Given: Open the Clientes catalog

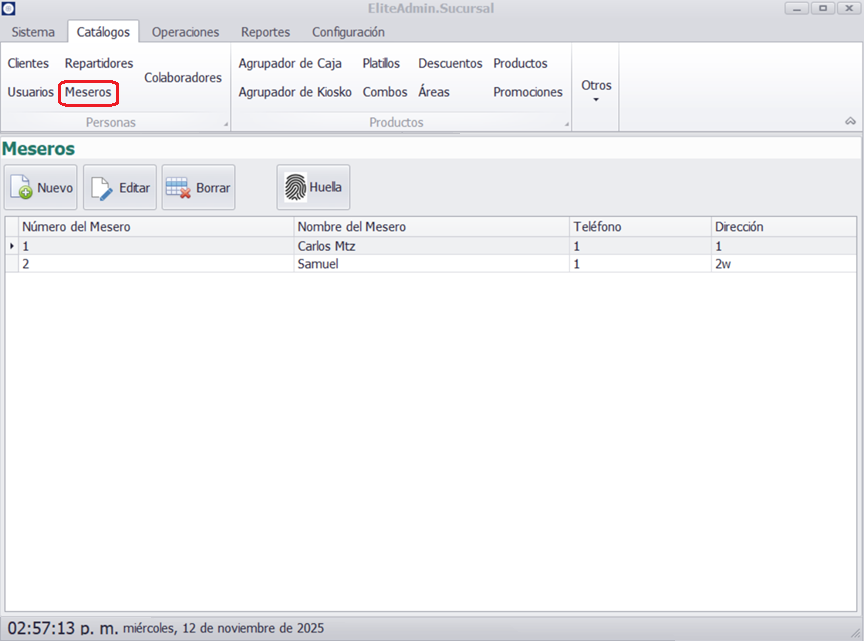Looking at the screenshot, I should click(28, 63).
